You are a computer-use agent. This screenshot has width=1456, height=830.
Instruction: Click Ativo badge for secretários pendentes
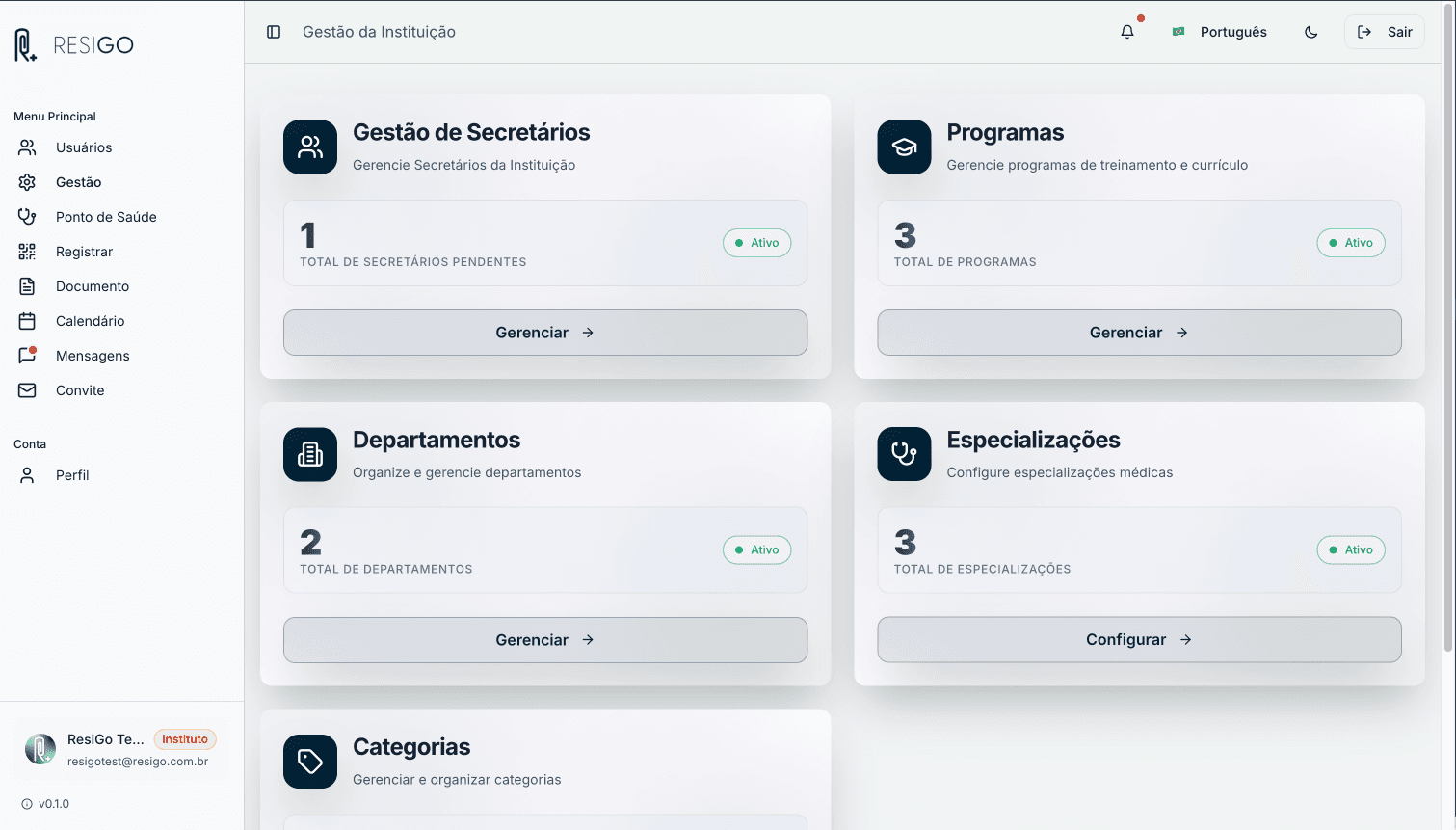click(x=757, y=243)
